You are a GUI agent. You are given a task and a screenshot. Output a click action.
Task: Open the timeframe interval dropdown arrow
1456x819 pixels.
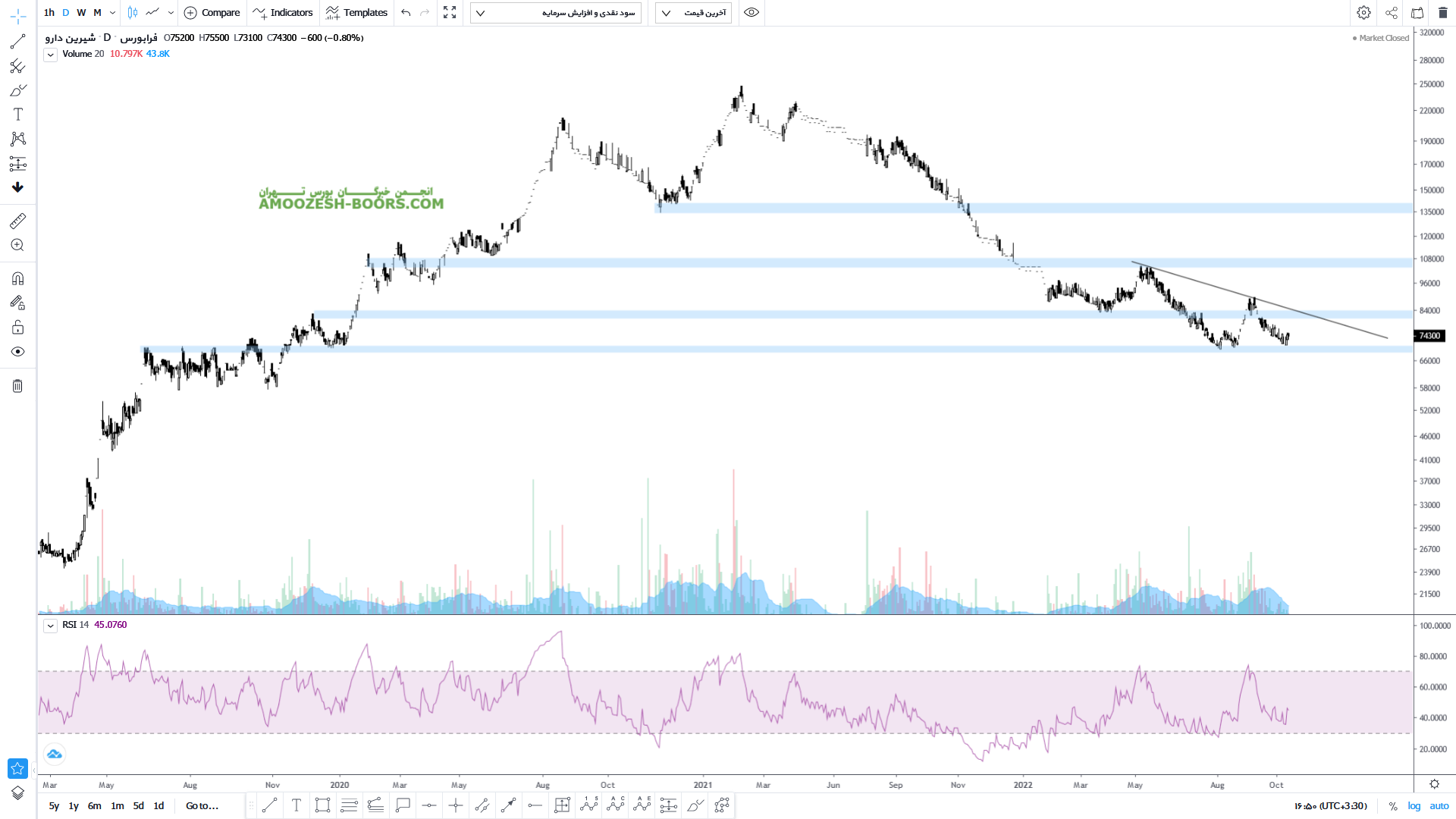(x=112, y=13)
